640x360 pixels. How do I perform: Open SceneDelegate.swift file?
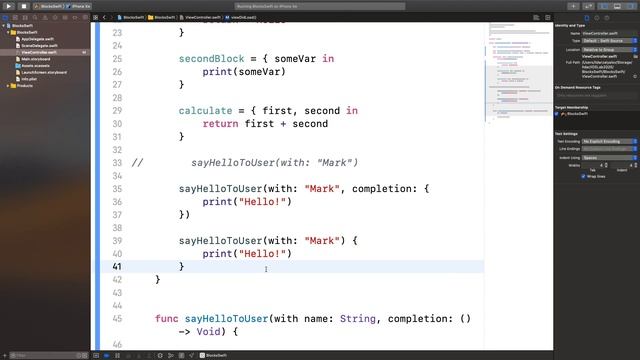(39, 46)
